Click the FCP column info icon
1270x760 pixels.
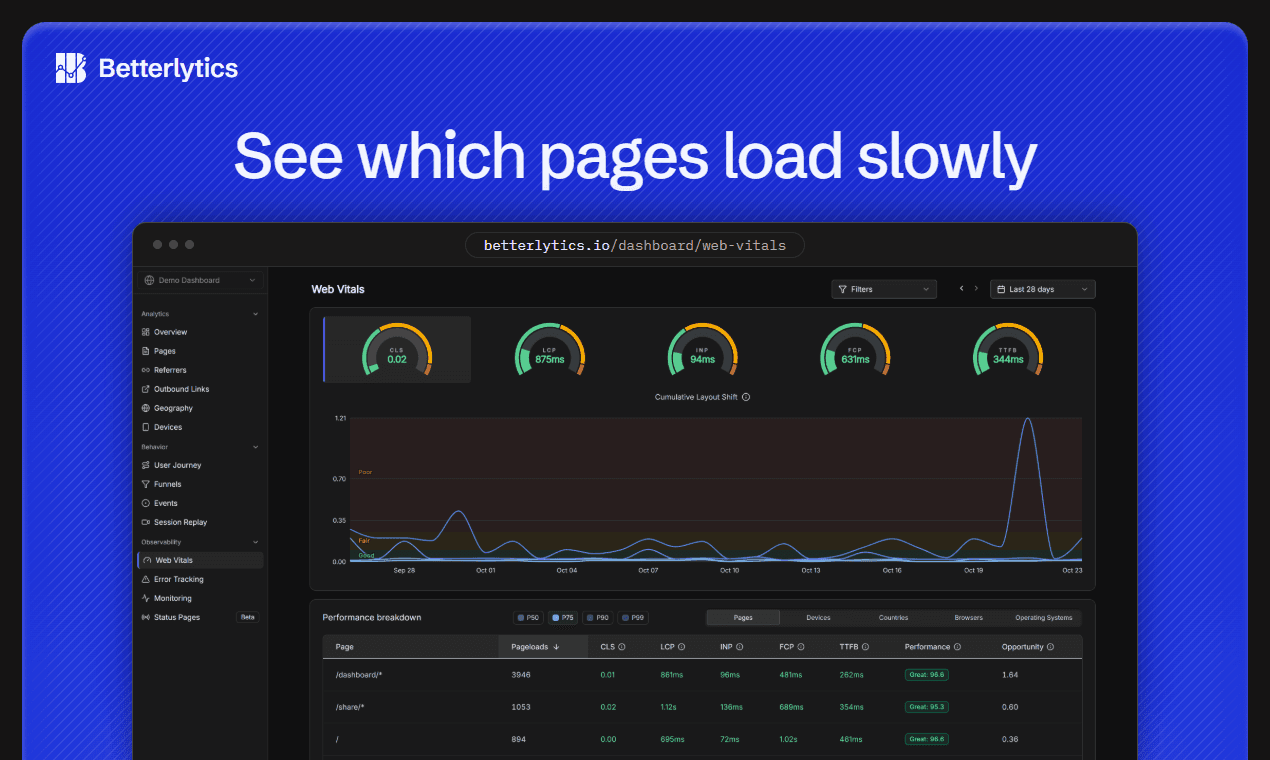(801, 647)
